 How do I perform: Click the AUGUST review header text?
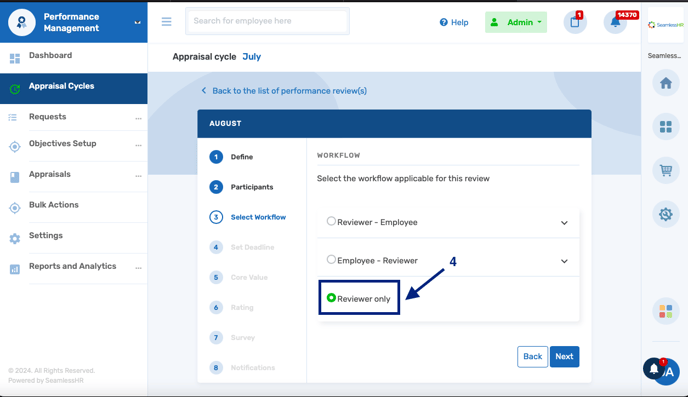(225, 124)
